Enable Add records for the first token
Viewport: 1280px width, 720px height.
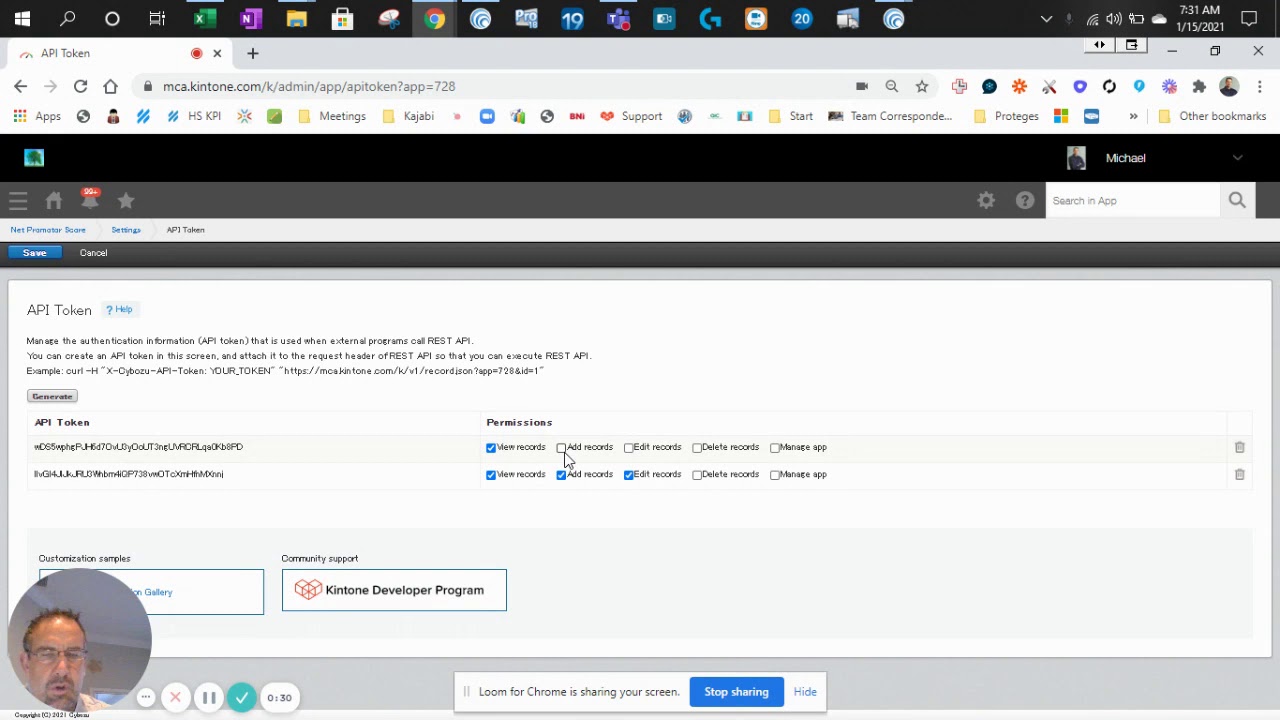point(562,448)
